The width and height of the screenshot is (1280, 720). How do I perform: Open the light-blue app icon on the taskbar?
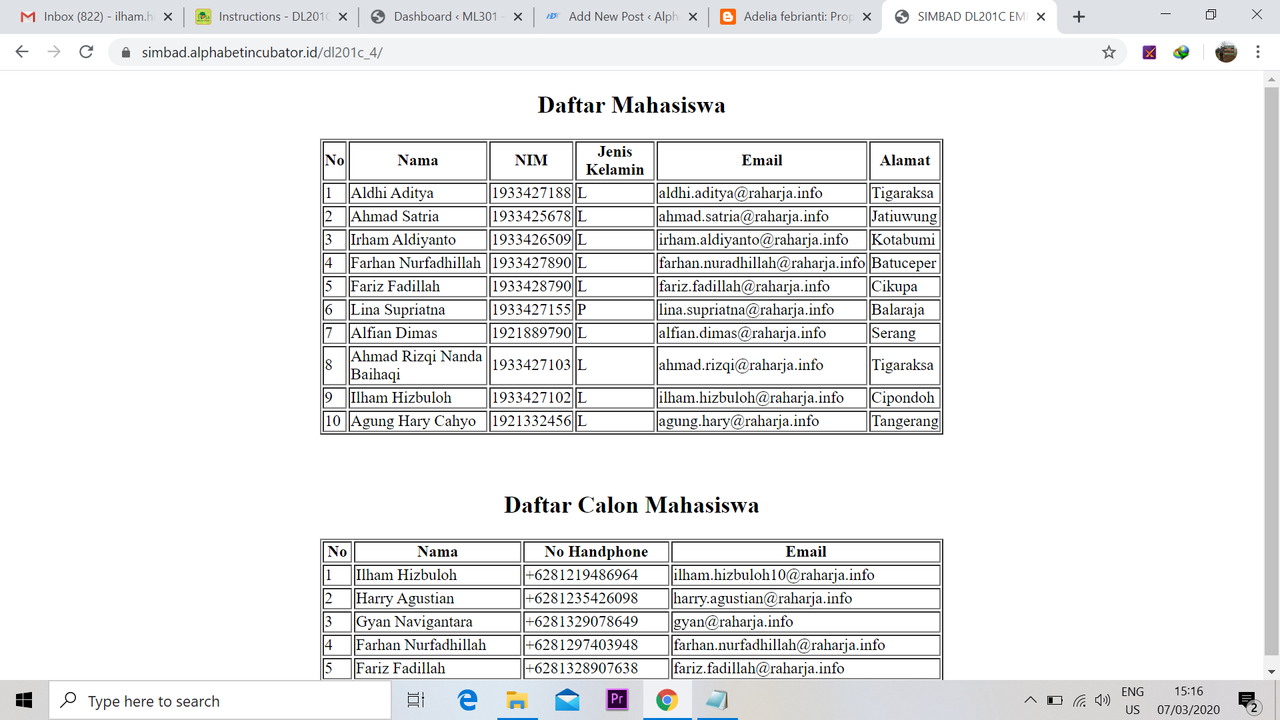tap(716, 700)
